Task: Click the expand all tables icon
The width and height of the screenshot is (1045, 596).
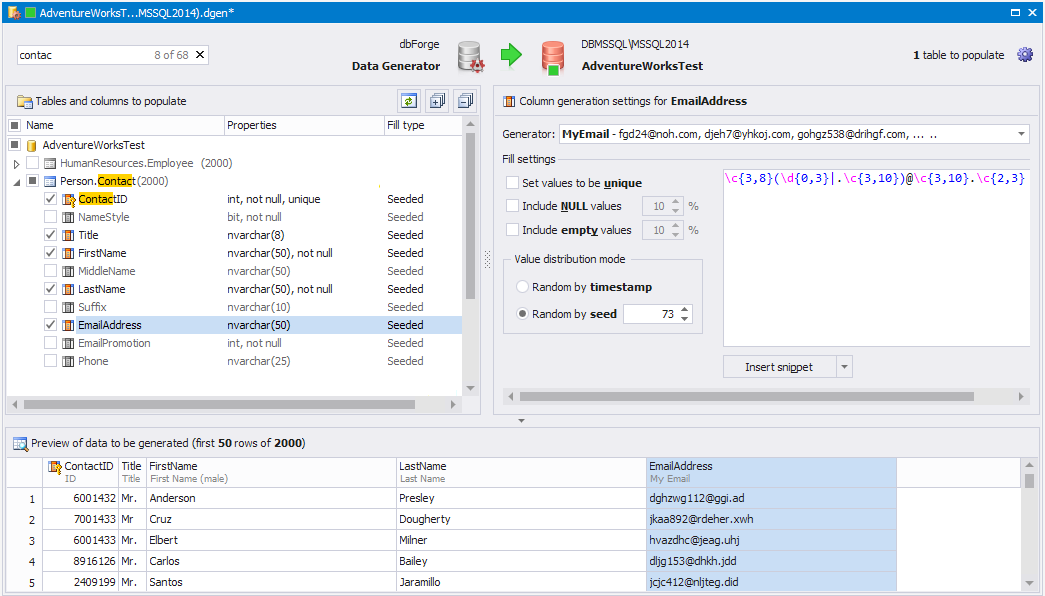Action: click(x=437, y=101)
